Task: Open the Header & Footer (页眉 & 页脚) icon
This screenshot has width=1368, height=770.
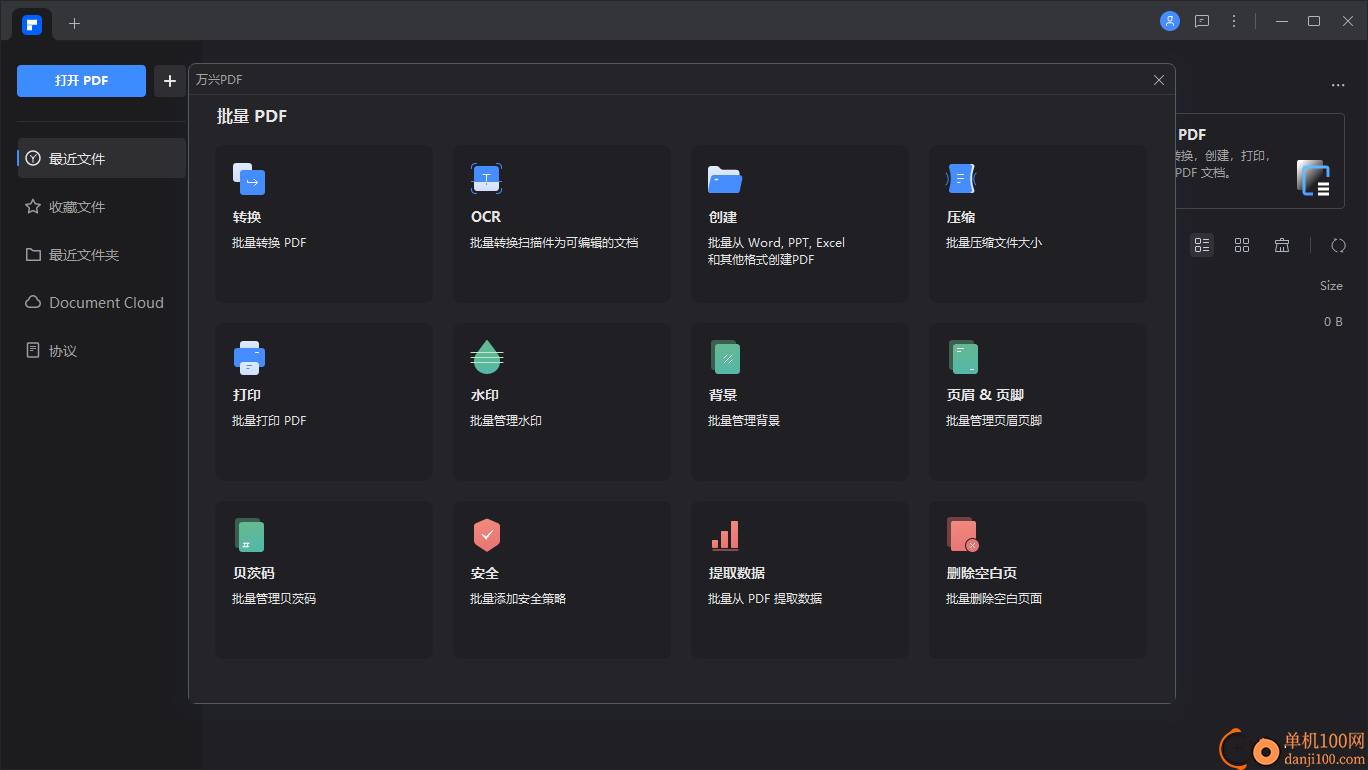Action: pos(963,357)
